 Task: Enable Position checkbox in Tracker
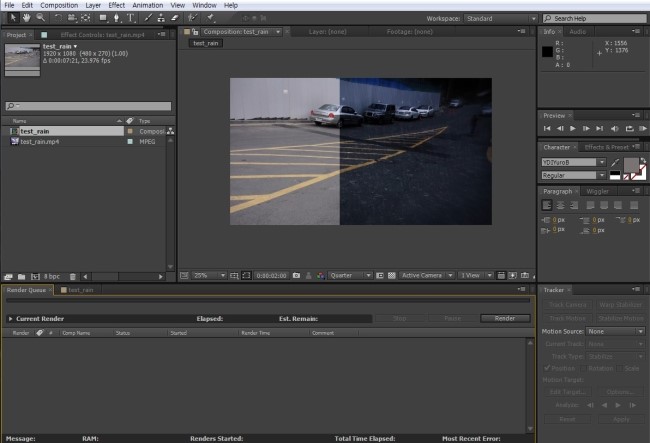[x=547, y=368]
